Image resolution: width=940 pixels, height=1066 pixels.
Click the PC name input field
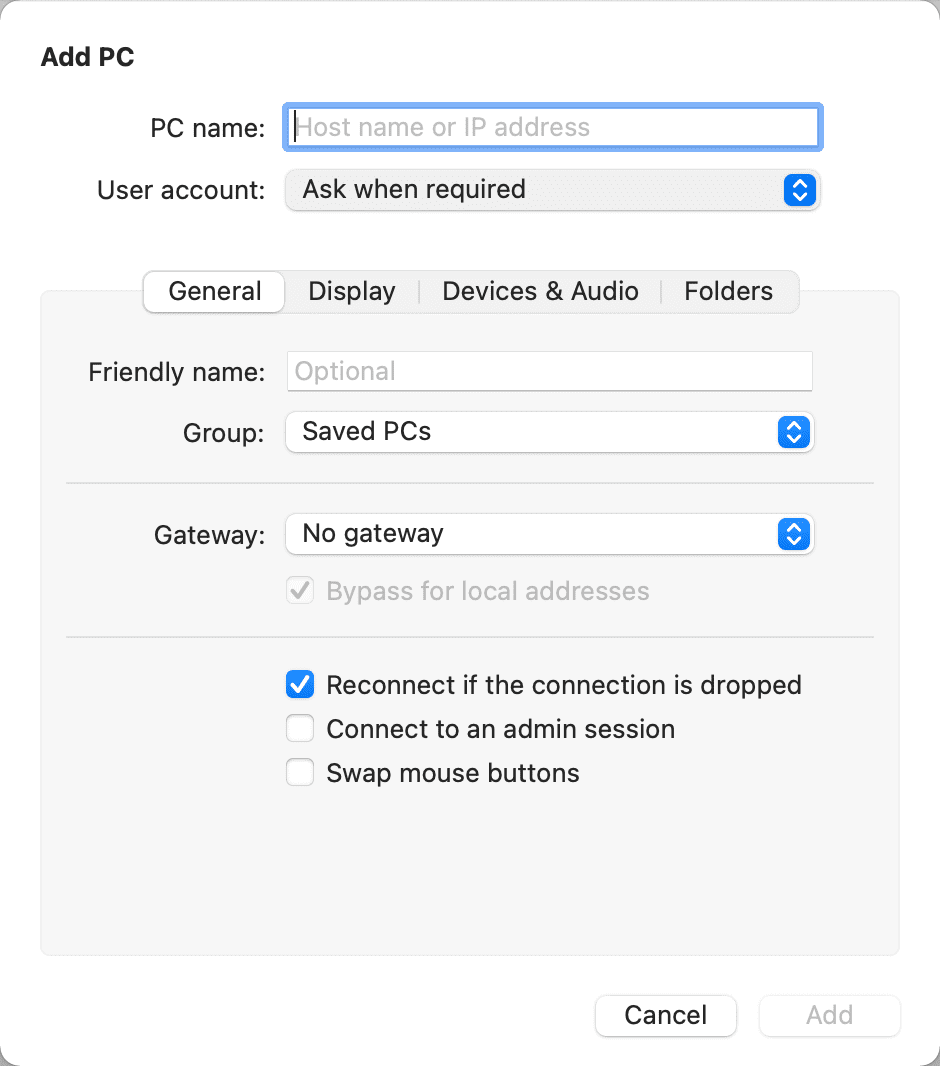coord(552,127)
